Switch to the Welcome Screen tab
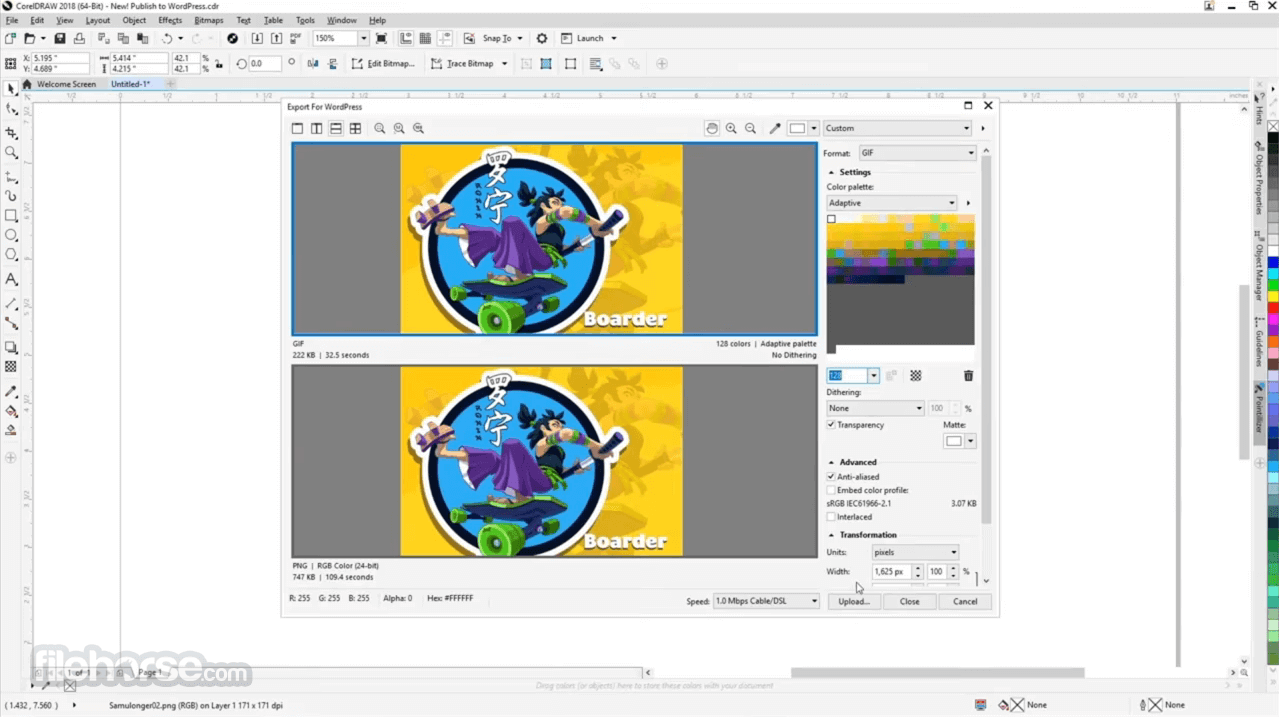The width and height of the screenshot is (1279, 717). (x=65, y=84)
